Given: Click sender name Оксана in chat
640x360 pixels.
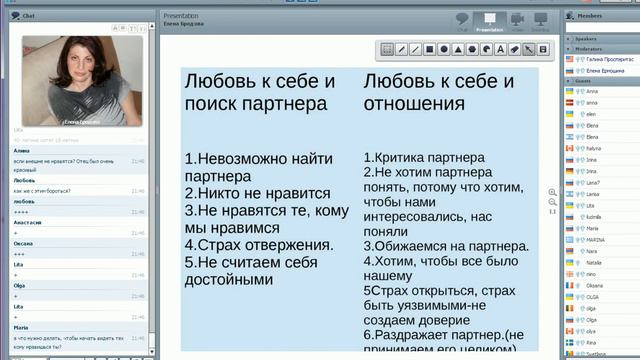Looking at the screenshot, I should [x=23, y=244].
